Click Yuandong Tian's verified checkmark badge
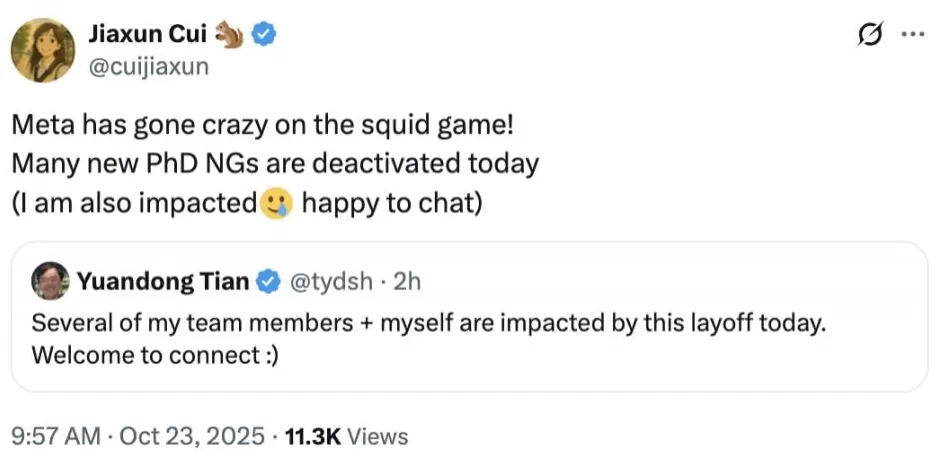Screen dimensions: 940x466 pyautogui.click(x=269, y=283)
